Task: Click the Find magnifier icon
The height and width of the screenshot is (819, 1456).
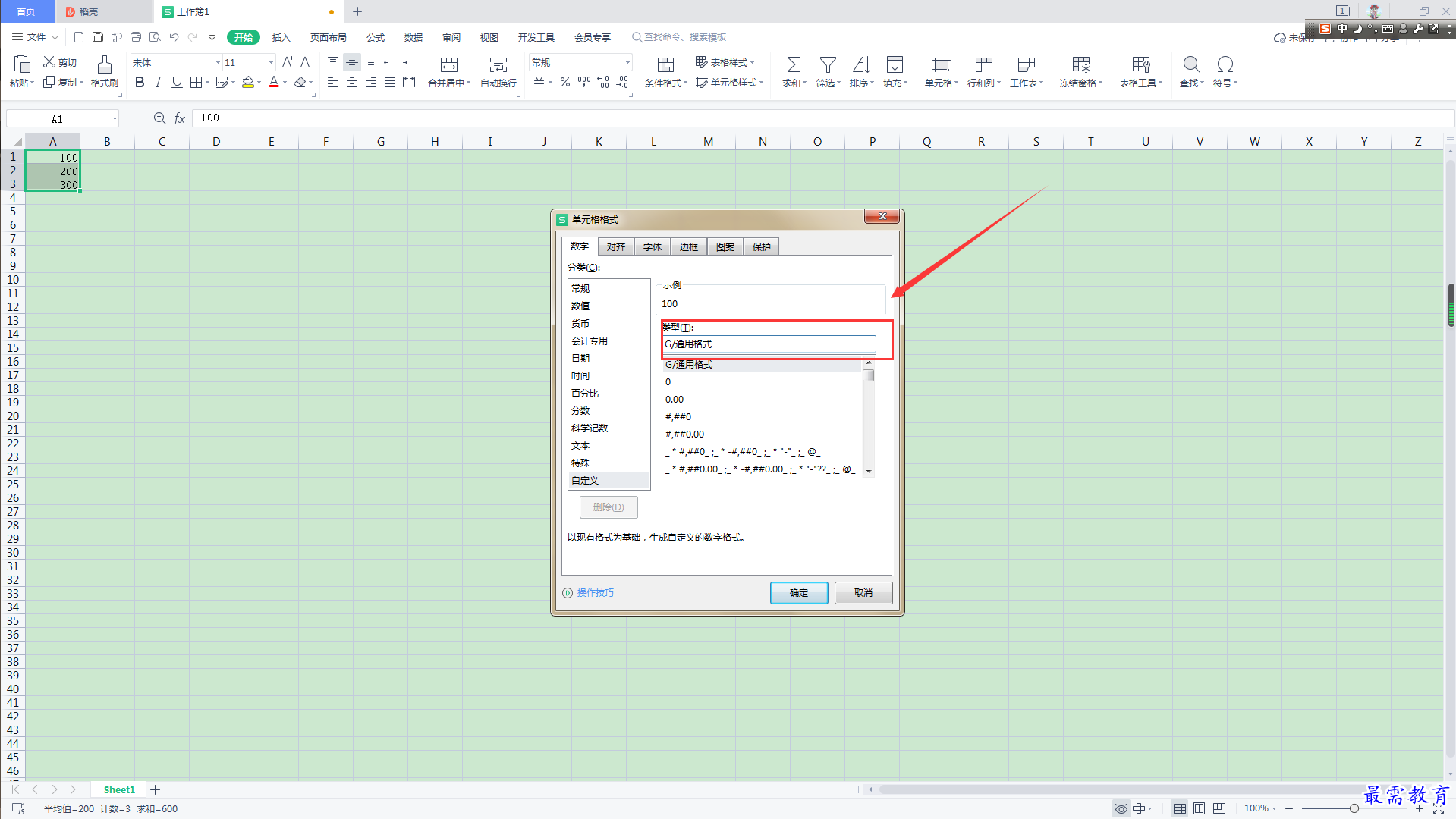Action: [x=1191, y=64]
